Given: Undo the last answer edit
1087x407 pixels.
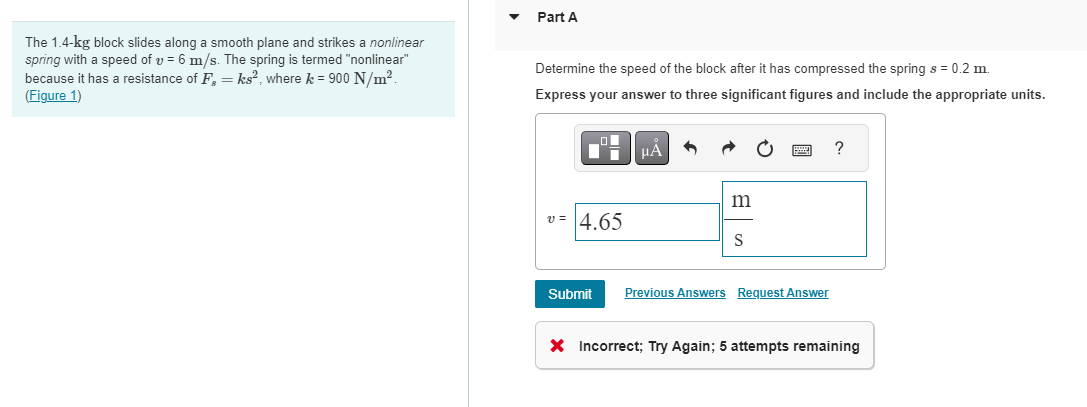Looking at the screenshot, I should pos(690,148).
